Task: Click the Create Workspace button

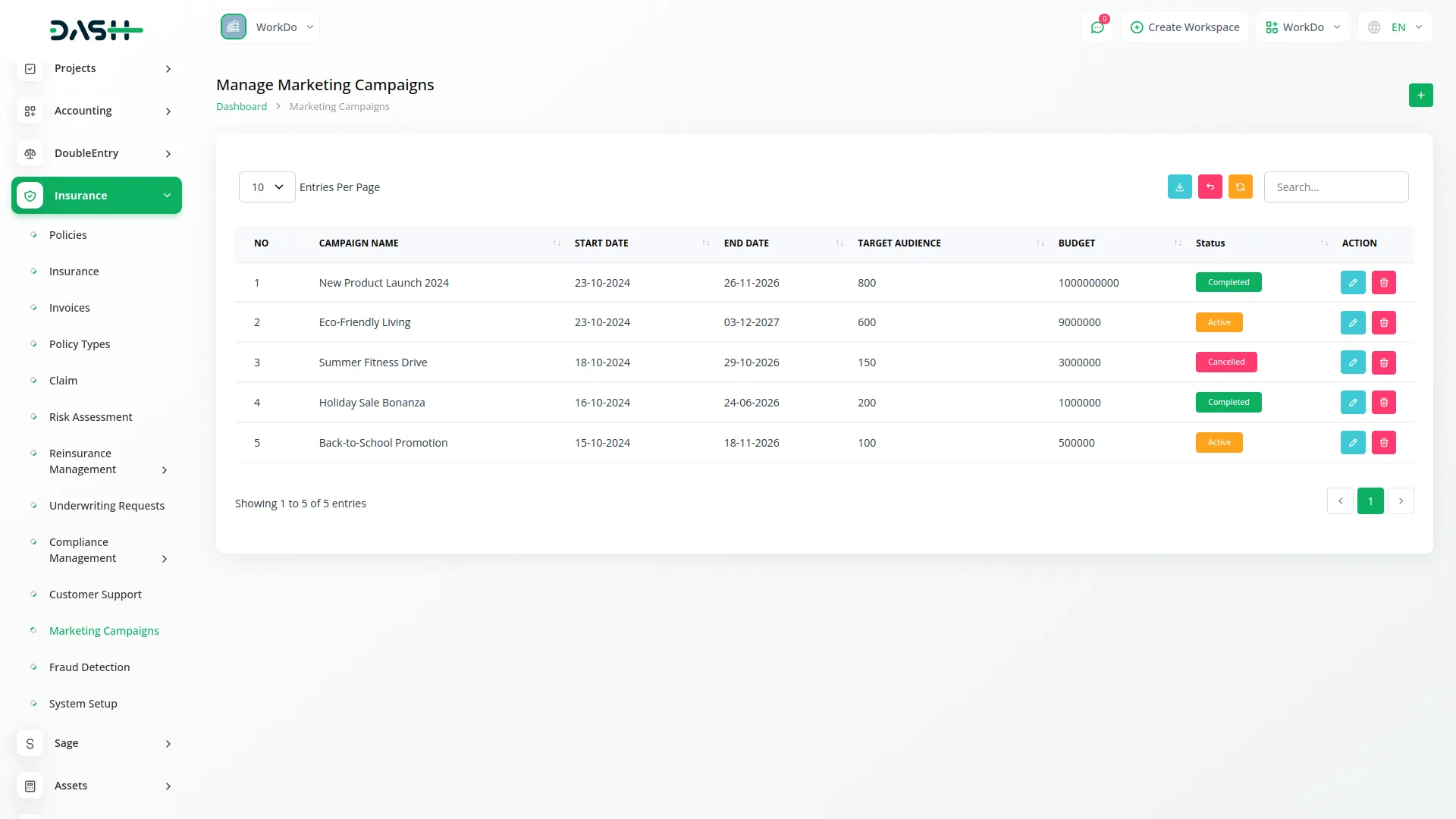Action: (x=1184, y=27)
